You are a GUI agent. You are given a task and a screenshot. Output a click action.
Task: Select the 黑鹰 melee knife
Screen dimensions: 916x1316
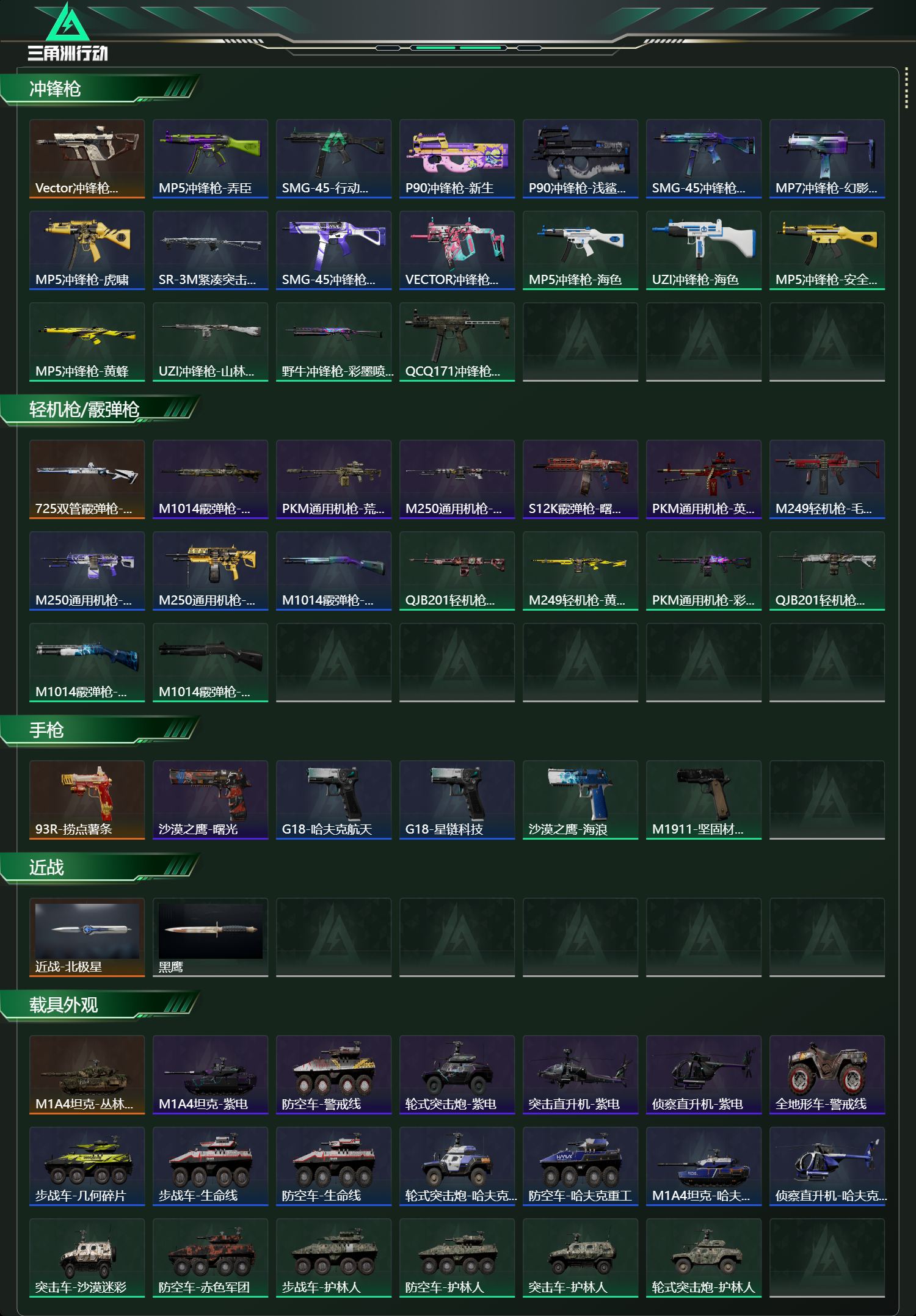(x=210, y=937)
